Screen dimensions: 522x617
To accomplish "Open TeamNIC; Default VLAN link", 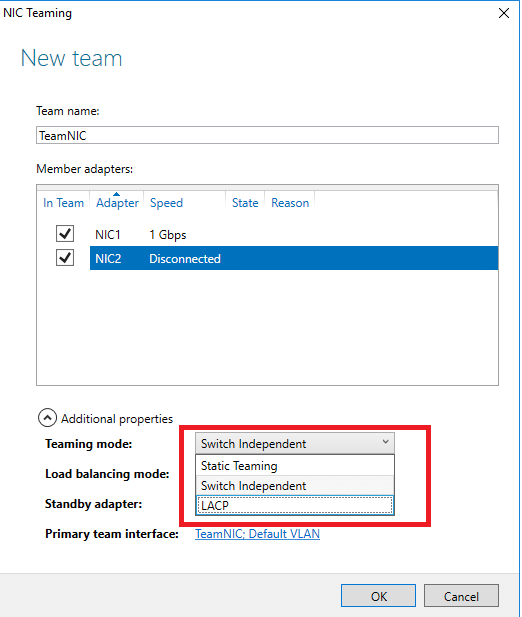I will (257, 534).
